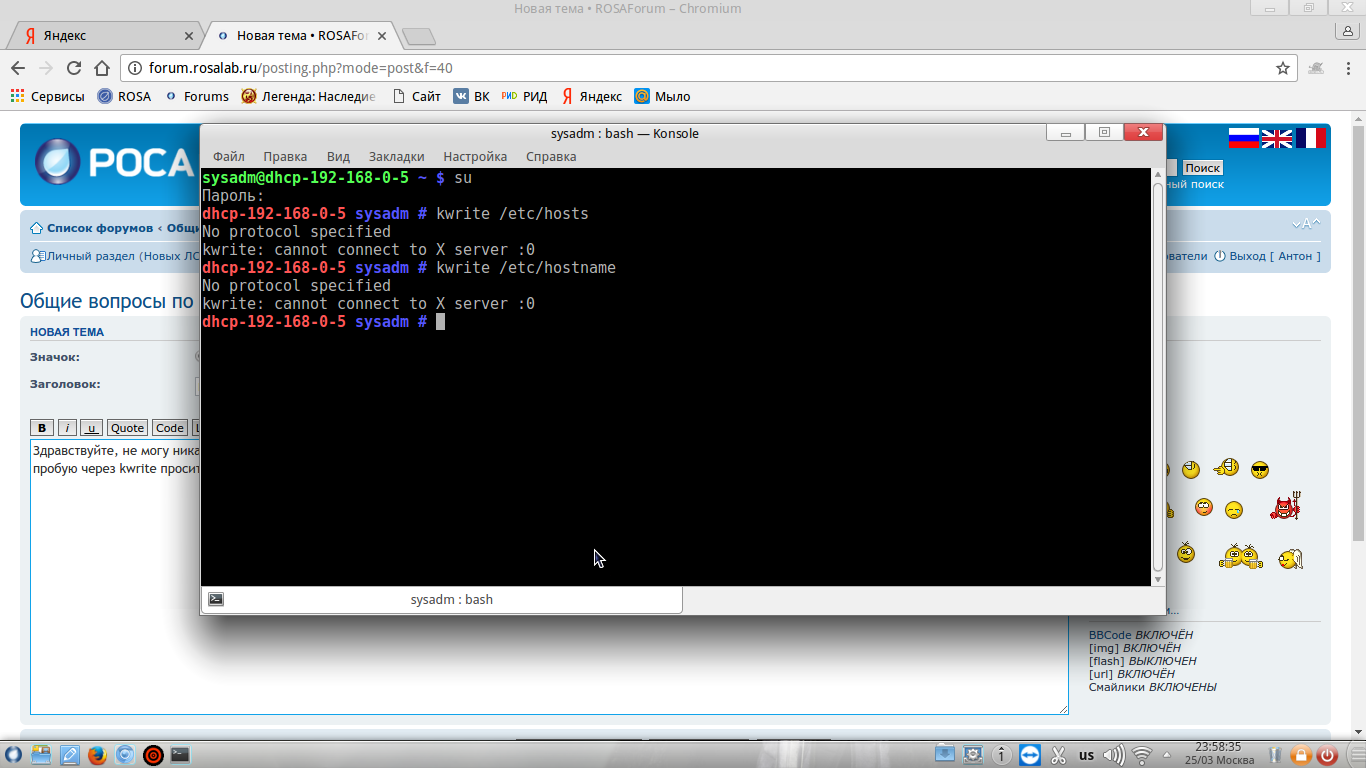Open the Сайт bookmark

(x=416, y=97)
